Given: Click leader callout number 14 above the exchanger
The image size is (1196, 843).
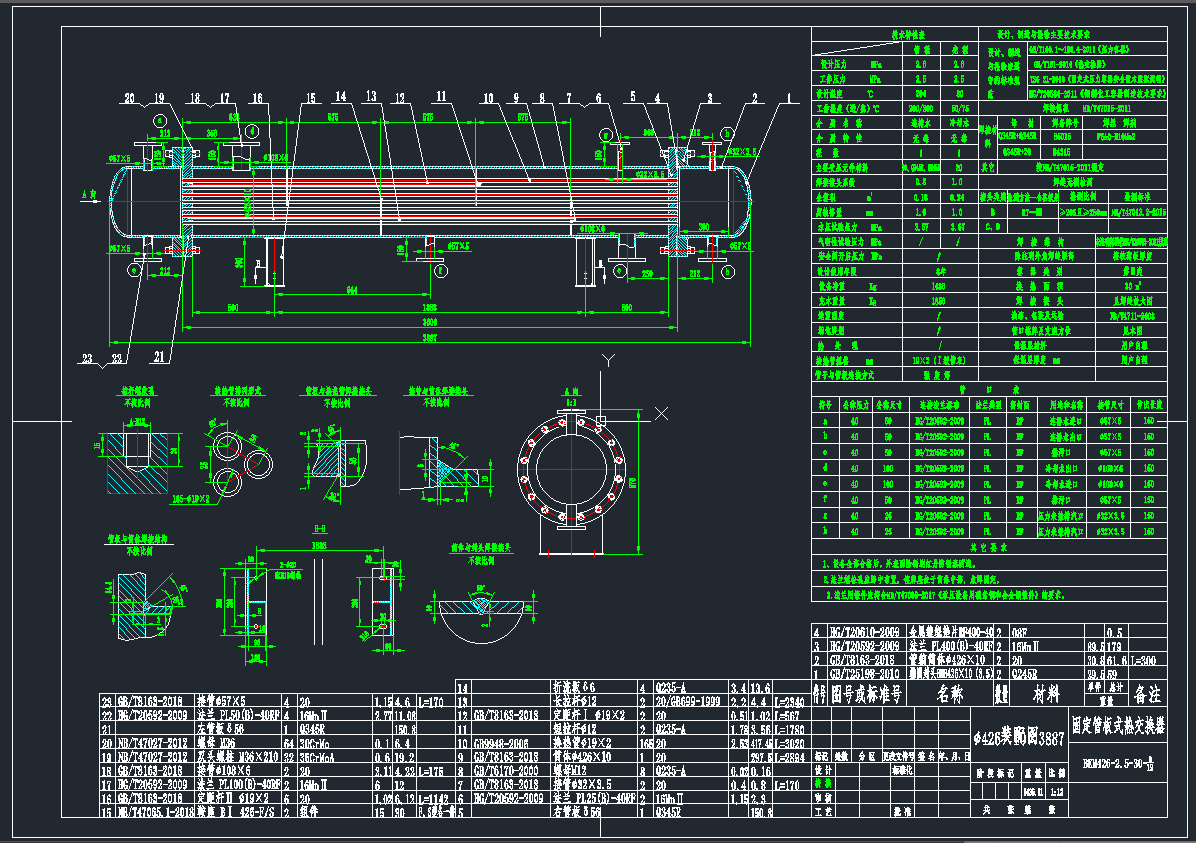Looking at the screenshot, I should pyautogui.click(x=340, y=96).
